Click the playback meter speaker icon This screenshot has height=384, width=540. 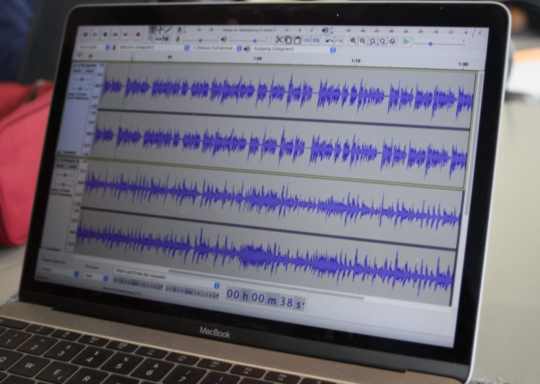325,31
